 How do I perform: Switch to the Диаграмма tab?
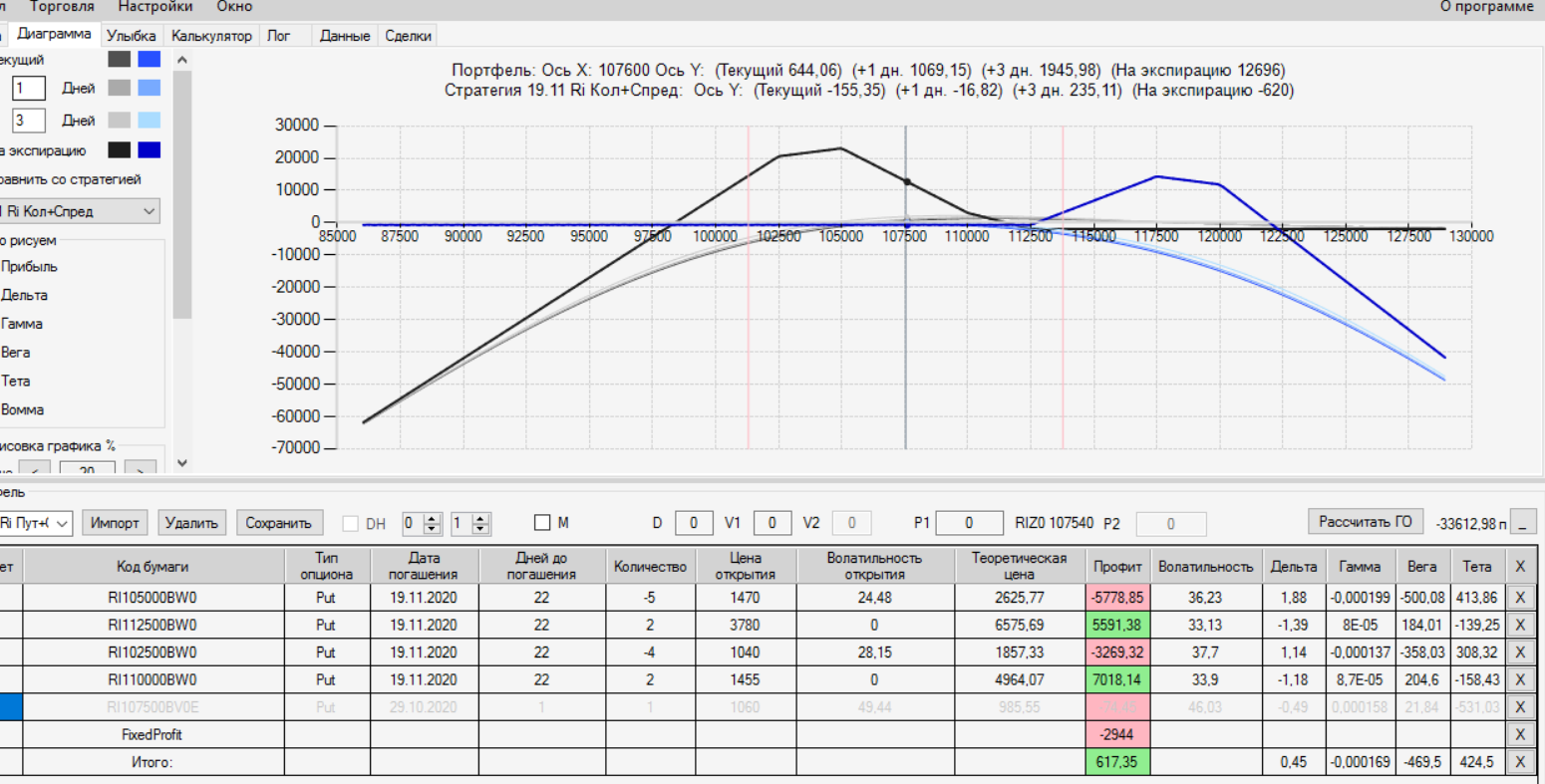coord(54,34)
